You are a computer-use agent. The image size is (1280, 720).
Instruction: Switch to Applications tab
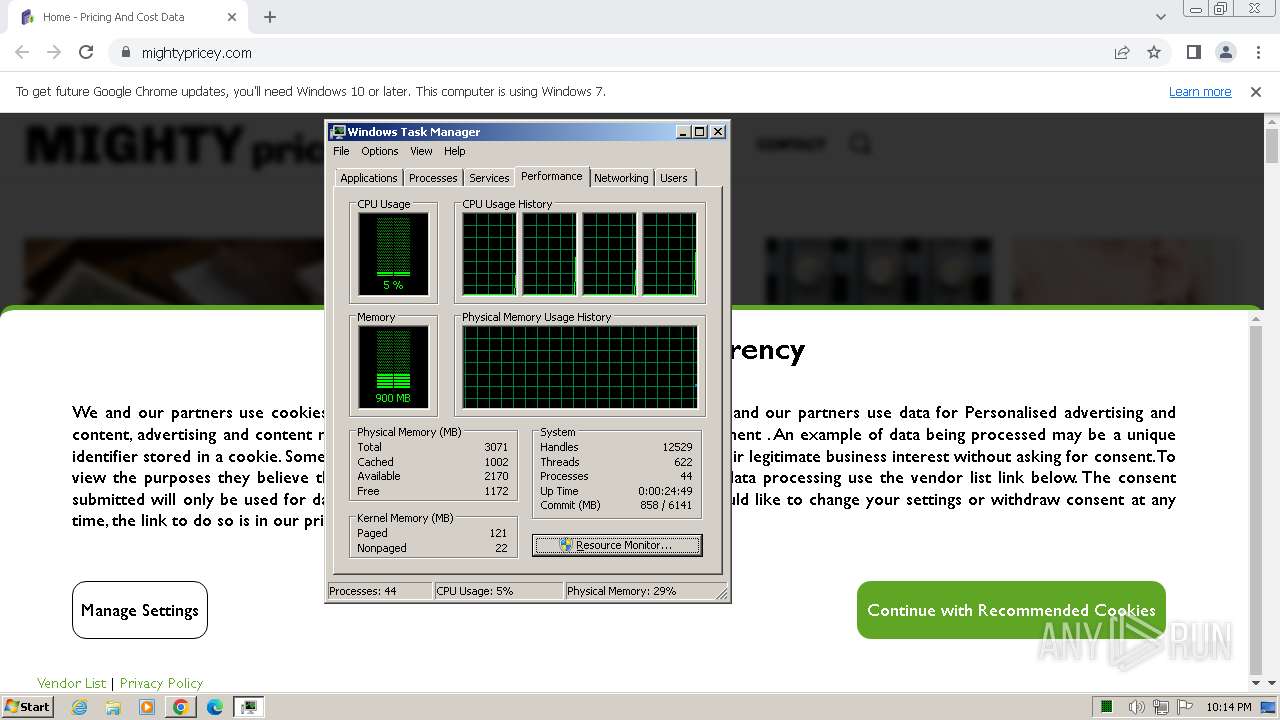tap(369, 178)
